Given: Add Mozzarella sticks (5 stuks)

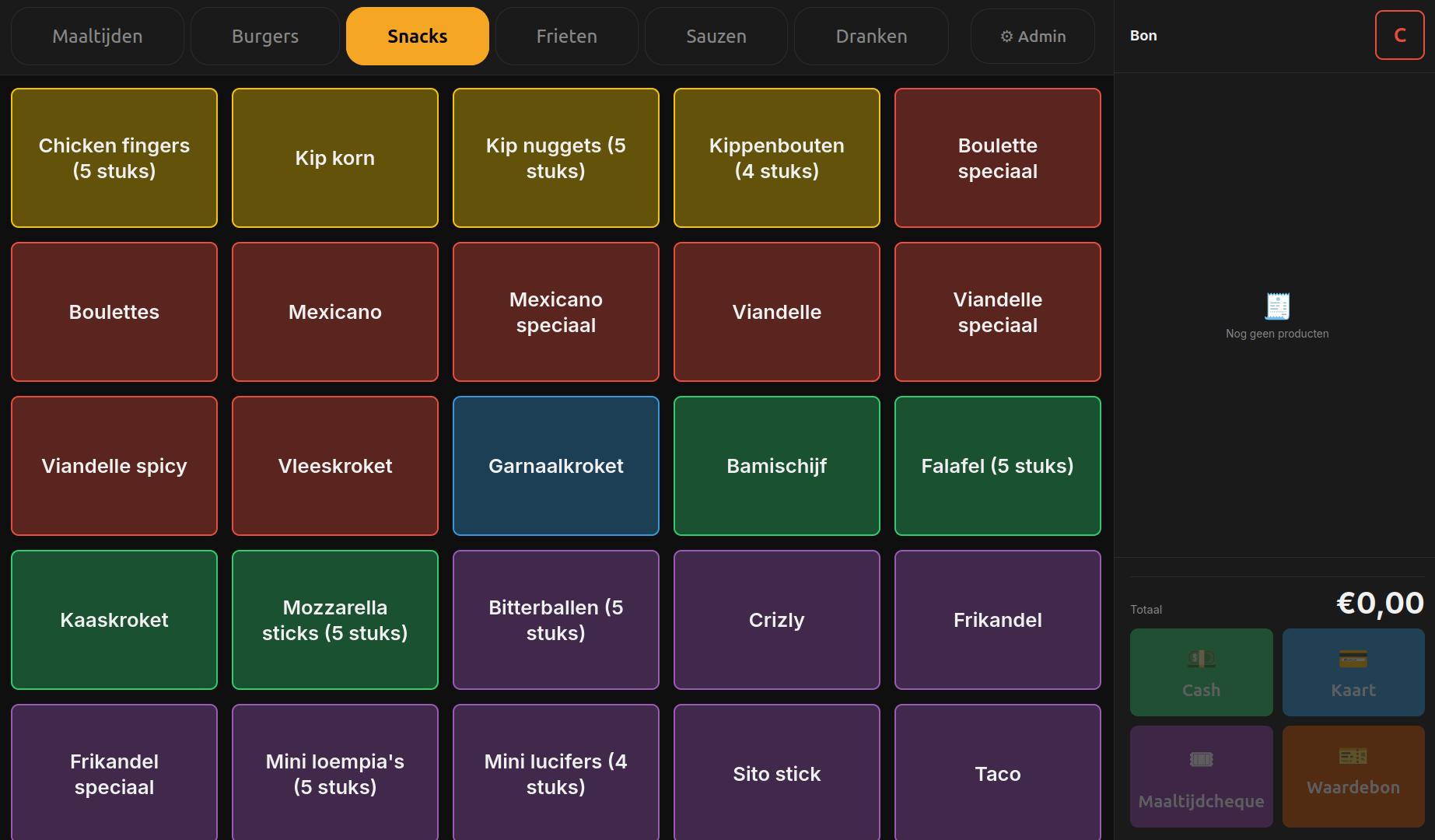Looking at the screenshot, I should tap(335, 620).
